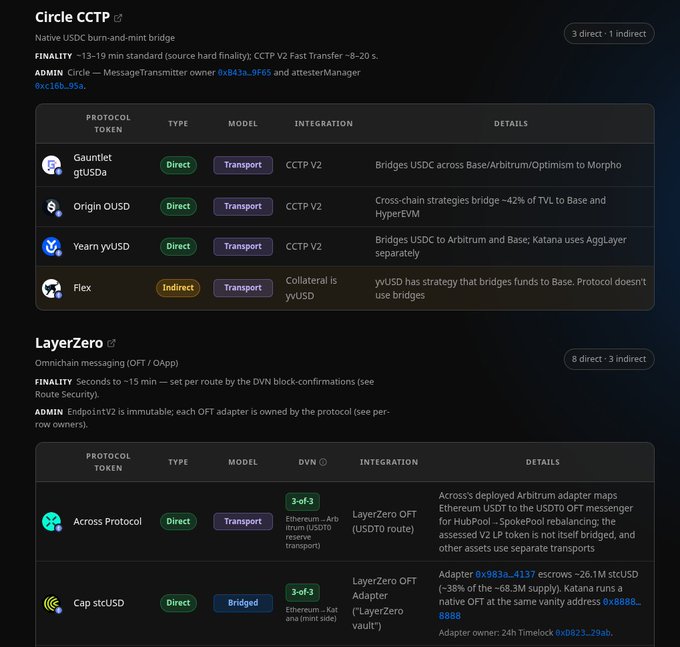Click 'Cross-chain strategies bridge ~42% of TVL' text
The height and width of the screenshot is (647, 680).
[x=490, y=207]
